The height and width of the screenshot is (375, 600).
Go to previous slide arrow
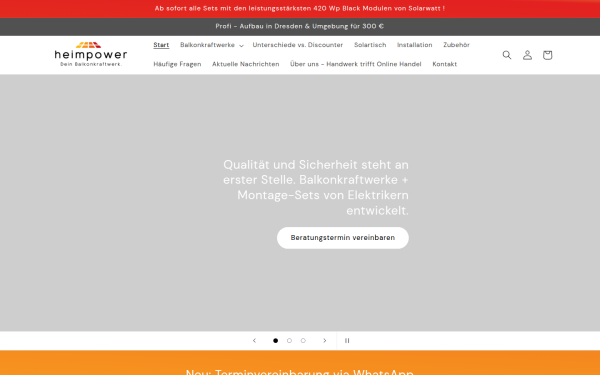[254, 341]
